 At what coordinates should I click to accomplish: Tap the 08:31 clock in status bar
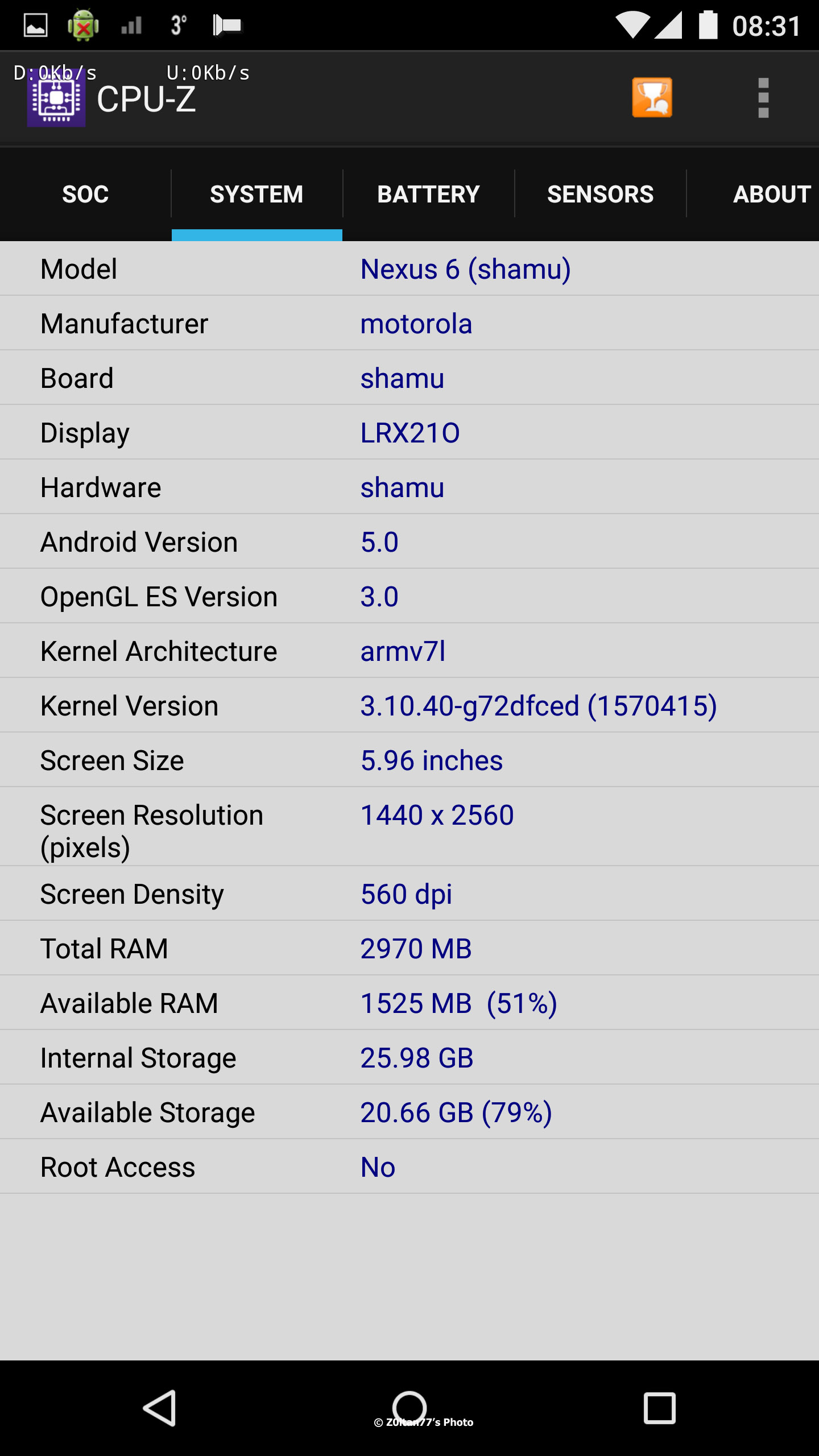766,26
